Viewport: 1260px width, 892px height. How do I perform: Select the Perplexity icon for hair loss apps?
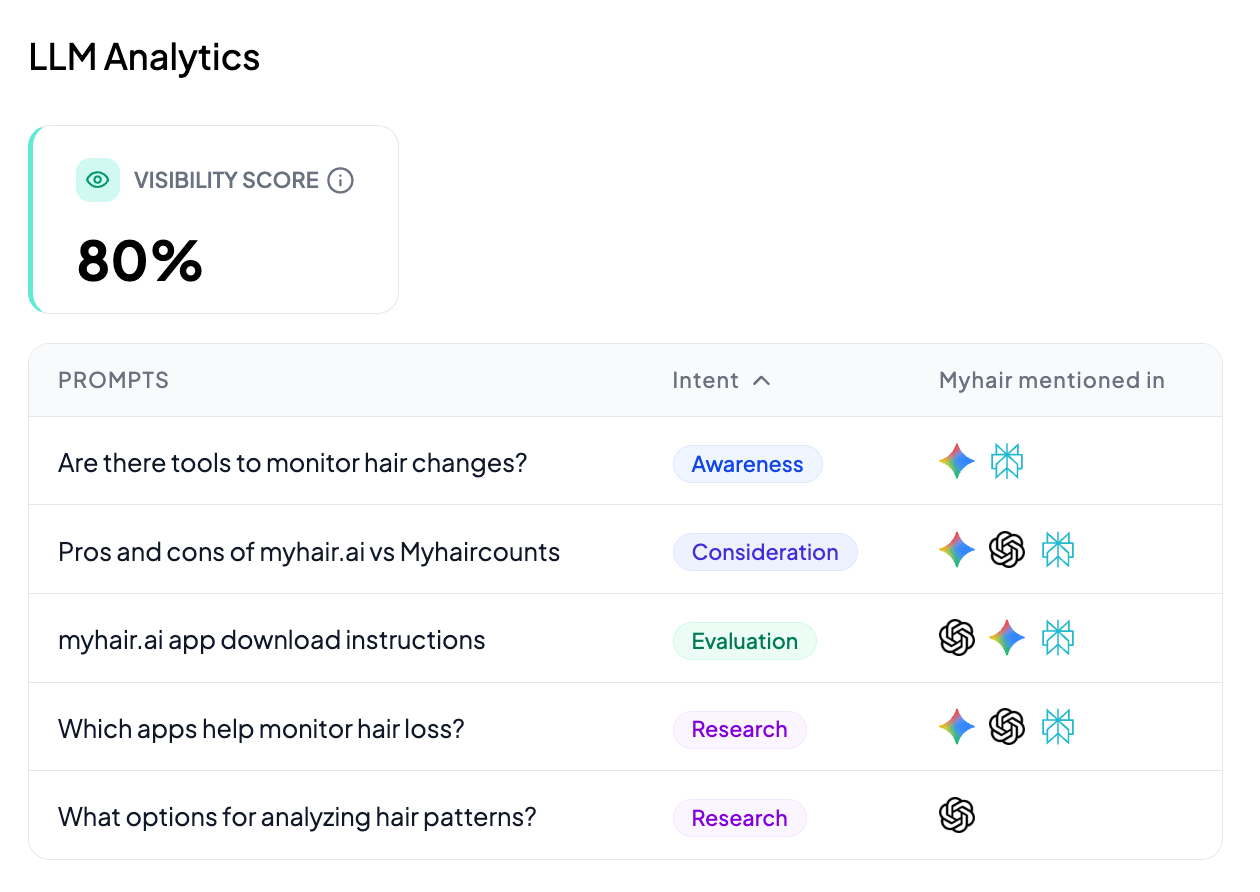click(1056, 727)
